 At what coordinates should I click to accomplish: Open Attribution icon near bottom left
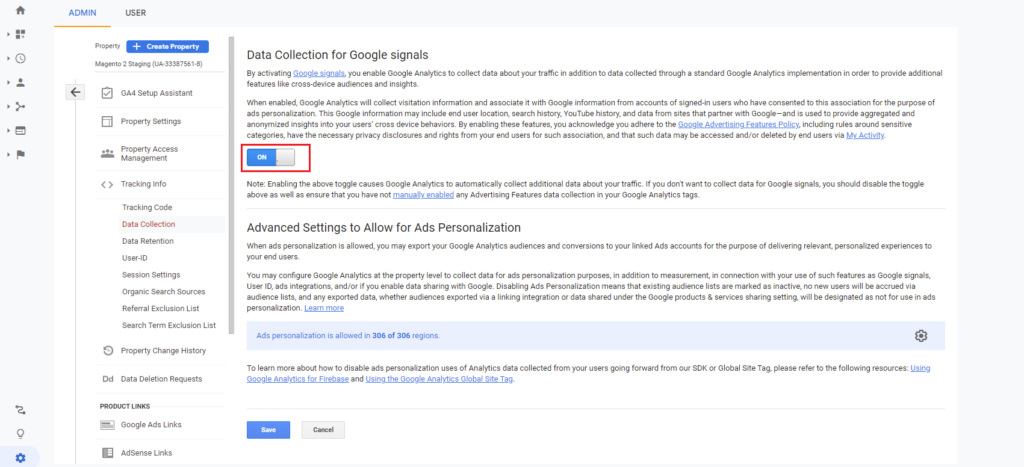pos(20,410)
